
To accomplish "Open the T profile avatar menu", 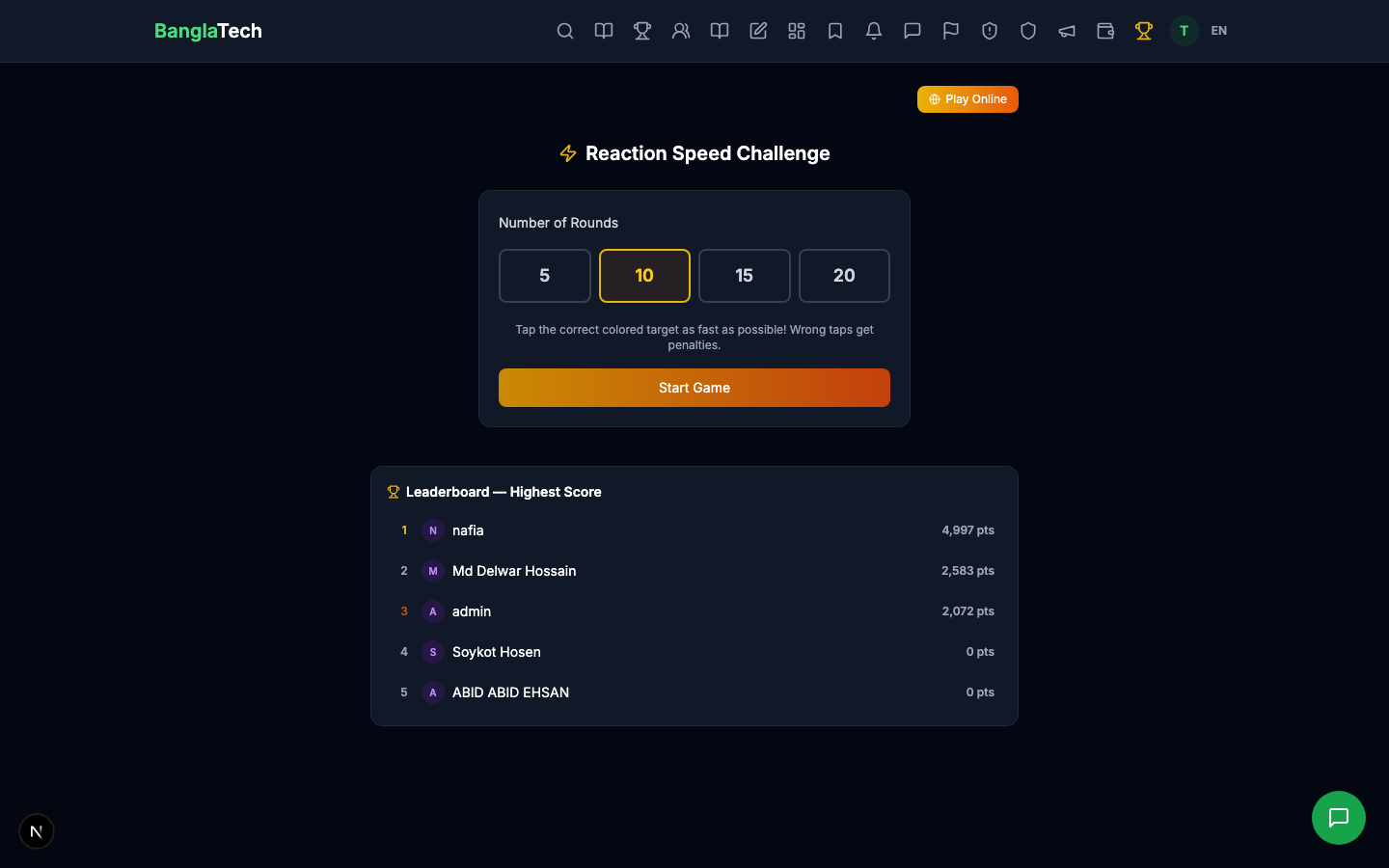I will [x=1184, y=31].
